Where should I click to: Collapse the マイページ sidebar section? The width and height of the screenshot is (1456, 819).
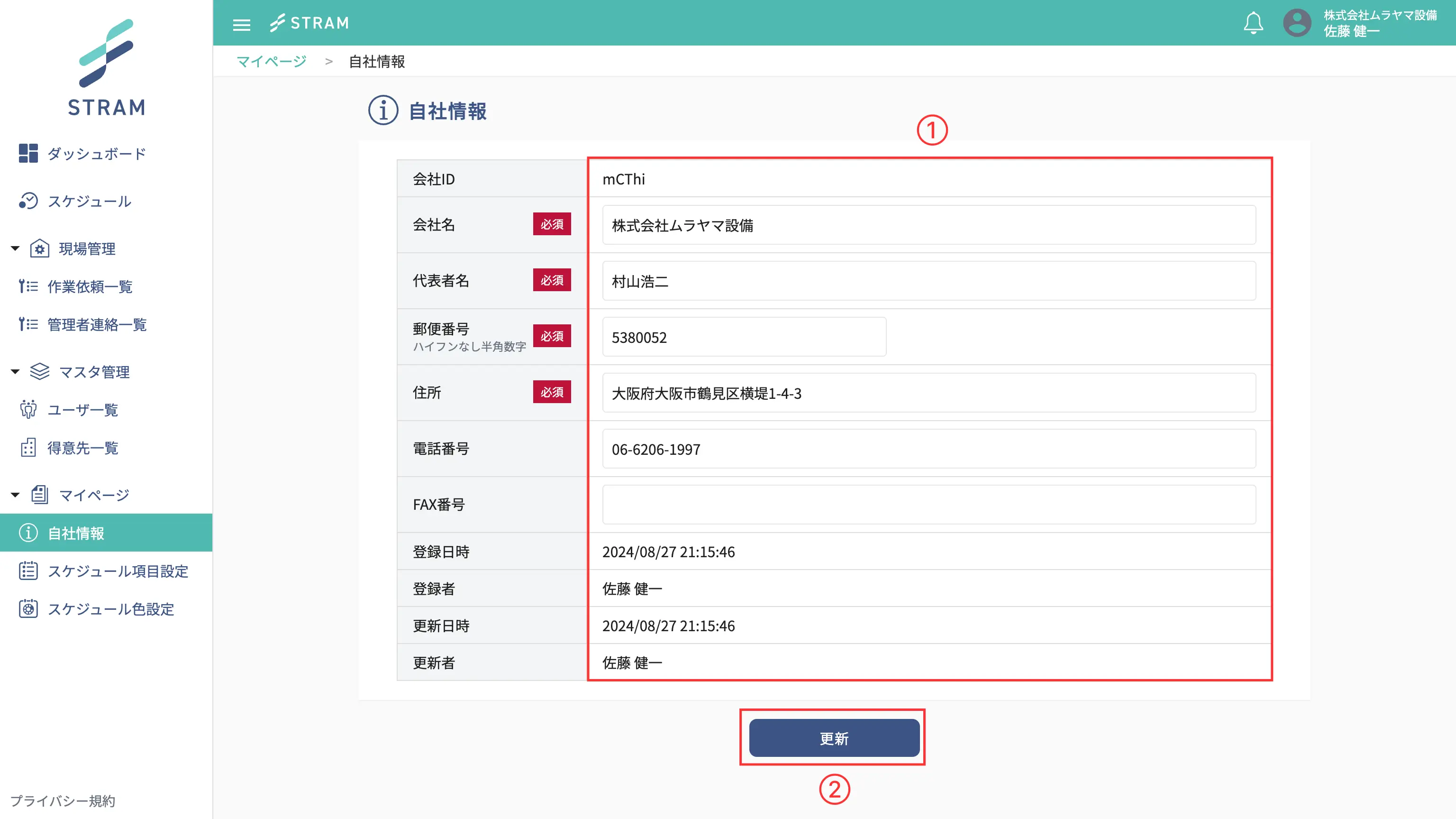15,495
